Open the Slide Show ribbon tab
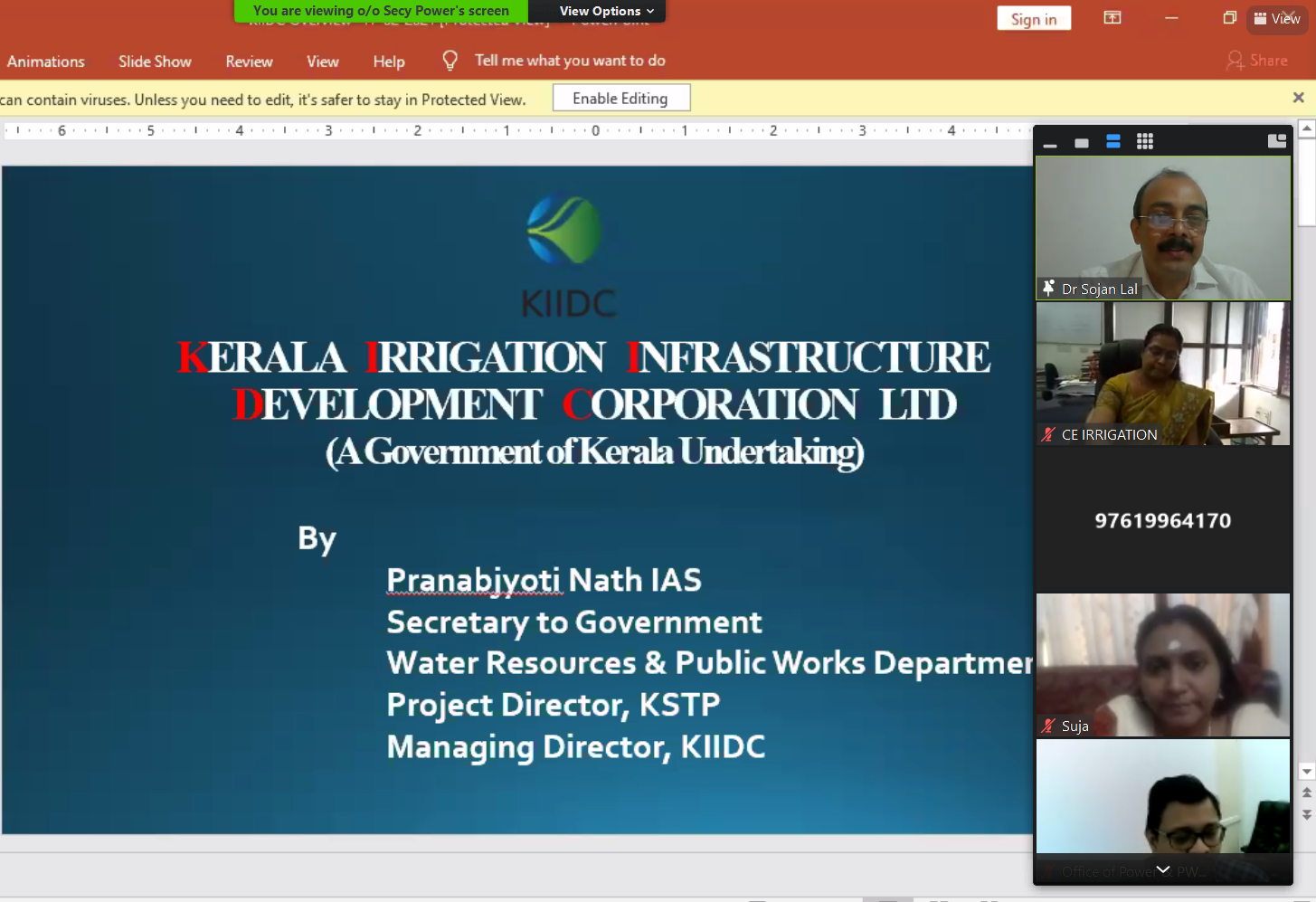The image size is (1316, 902). click(x=155, y=62)
